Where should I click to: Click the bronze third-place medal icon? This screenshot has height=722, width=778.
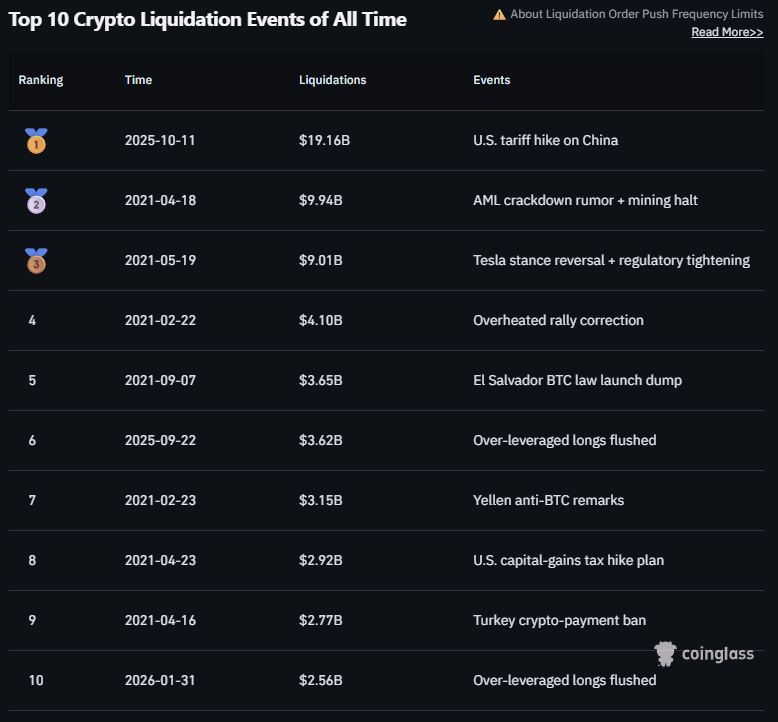click(36, 261)
